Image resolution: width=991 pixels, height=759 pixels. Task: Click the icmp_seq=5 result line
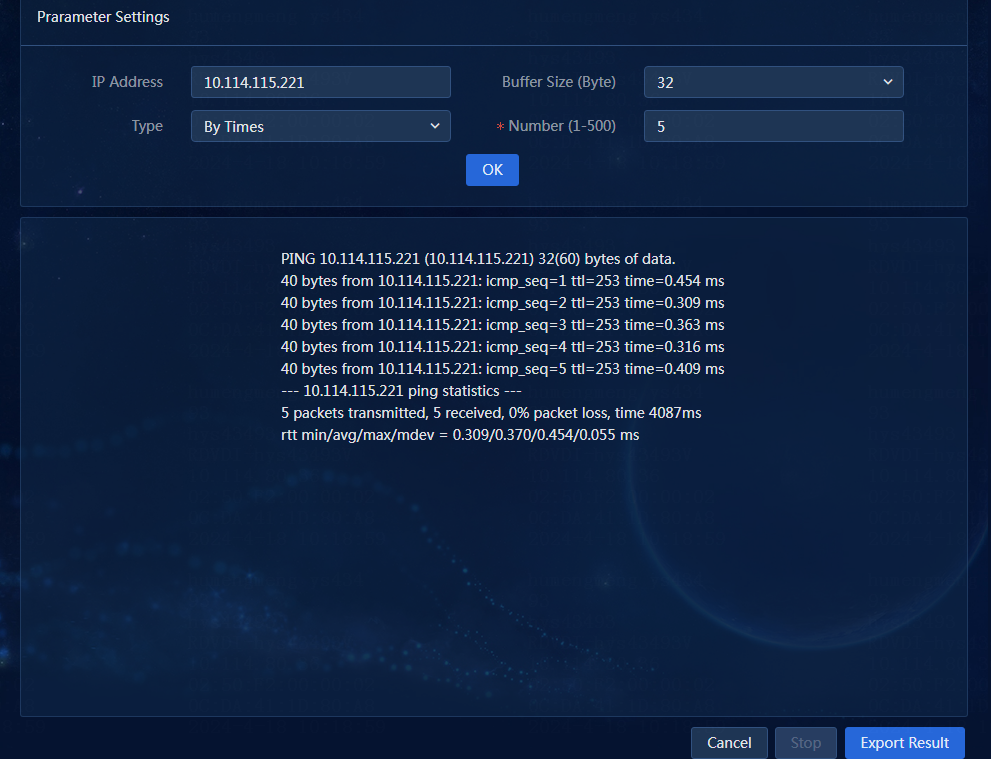pyautogui.click(x=502, y=368)
